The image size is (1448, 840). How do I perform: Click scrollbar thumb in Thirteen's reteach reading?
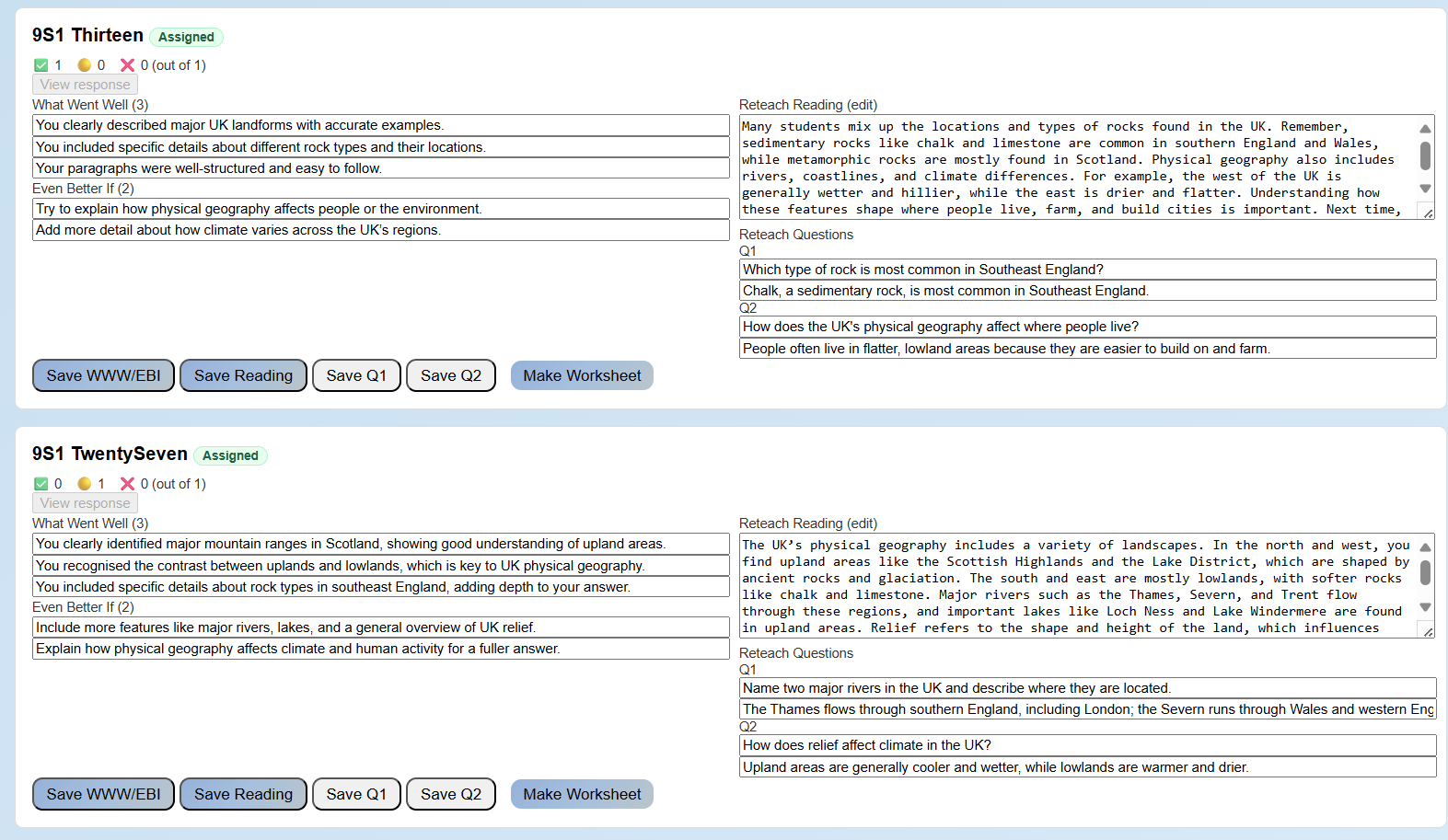pyautogui.click(x=1425, y=155)
